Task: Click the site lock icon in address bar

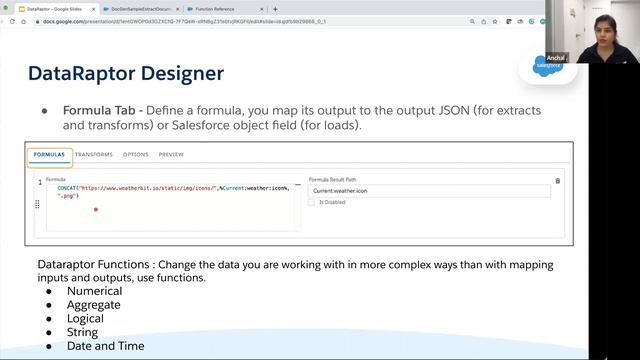Action: [38, 22]
